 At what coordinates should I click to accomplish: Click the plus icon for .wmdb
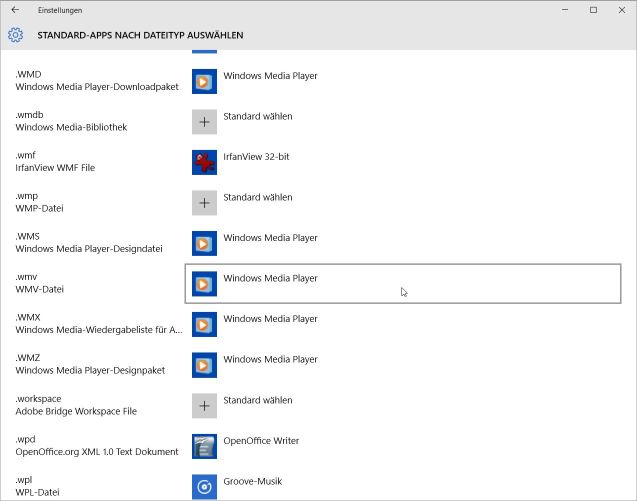point(204,122)
